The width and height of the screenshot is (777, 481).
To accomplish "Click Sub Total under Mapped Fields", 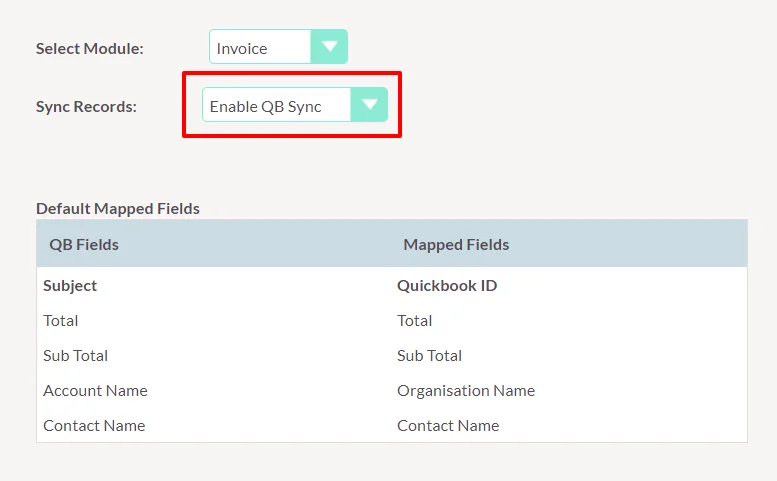I will click(430, 355).
